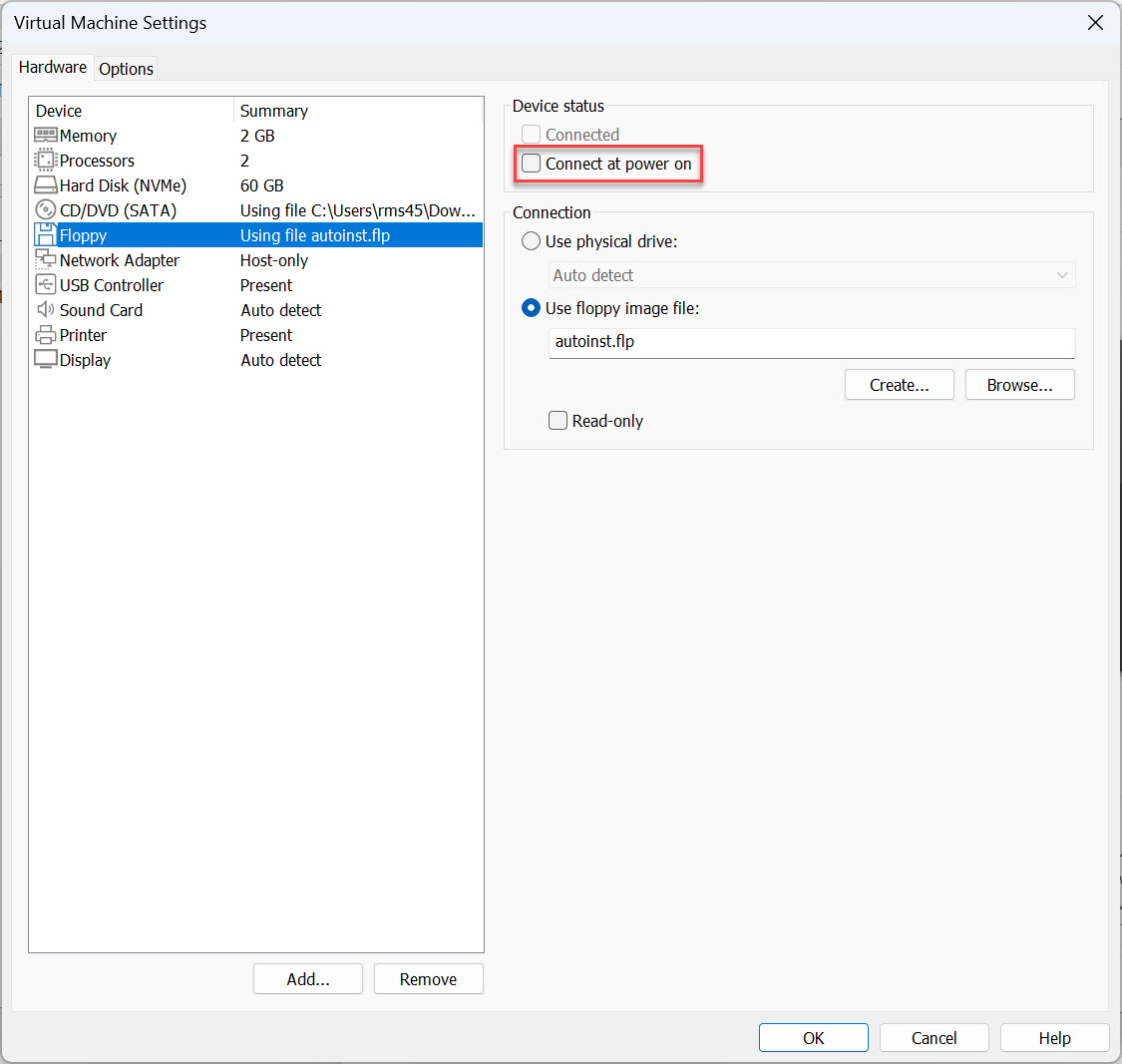Click the autoinst.flp image path field
Image resolution: width=1122 pixels, height=1064 pixels.
(810, 343)
